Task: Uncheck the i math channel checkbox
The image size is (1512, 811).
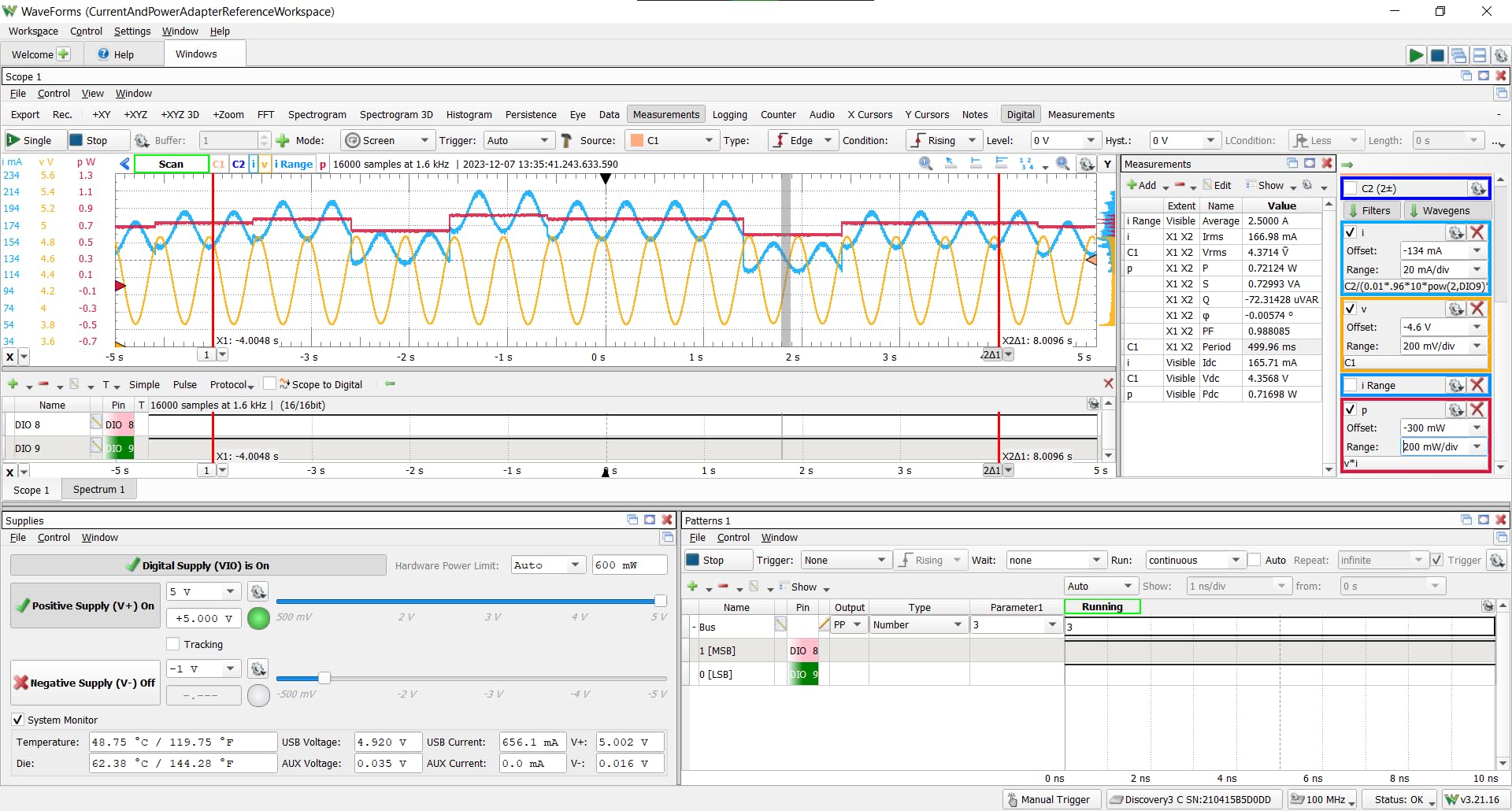Action: tap(1351, 232)
